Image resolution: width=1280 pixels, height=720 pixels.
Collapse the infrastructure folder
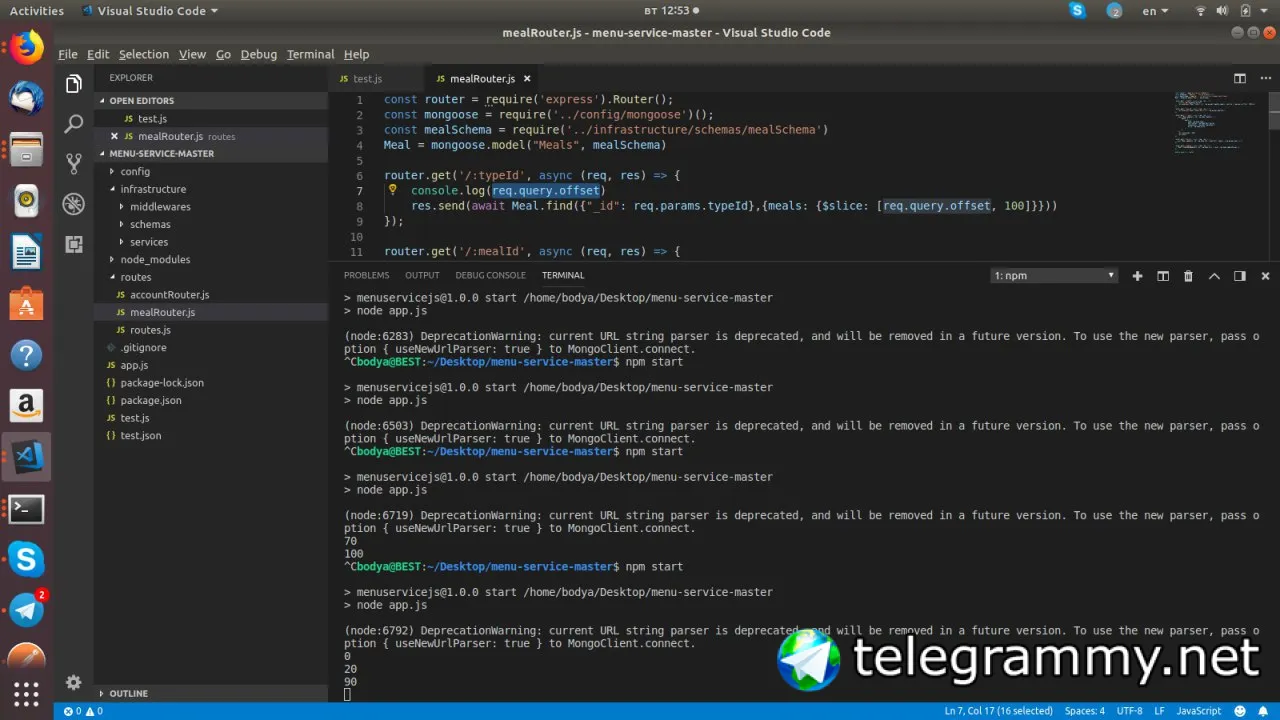pos(153,189)
